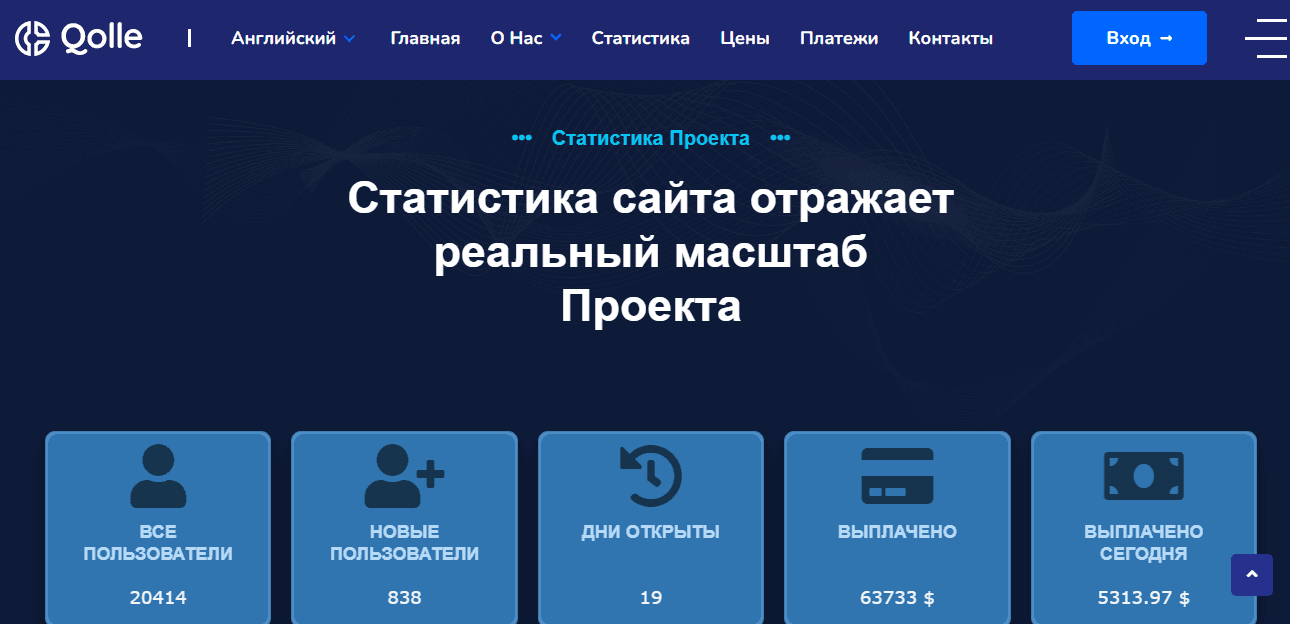Open the Цены page from the menu

click(x=744, y=38)
